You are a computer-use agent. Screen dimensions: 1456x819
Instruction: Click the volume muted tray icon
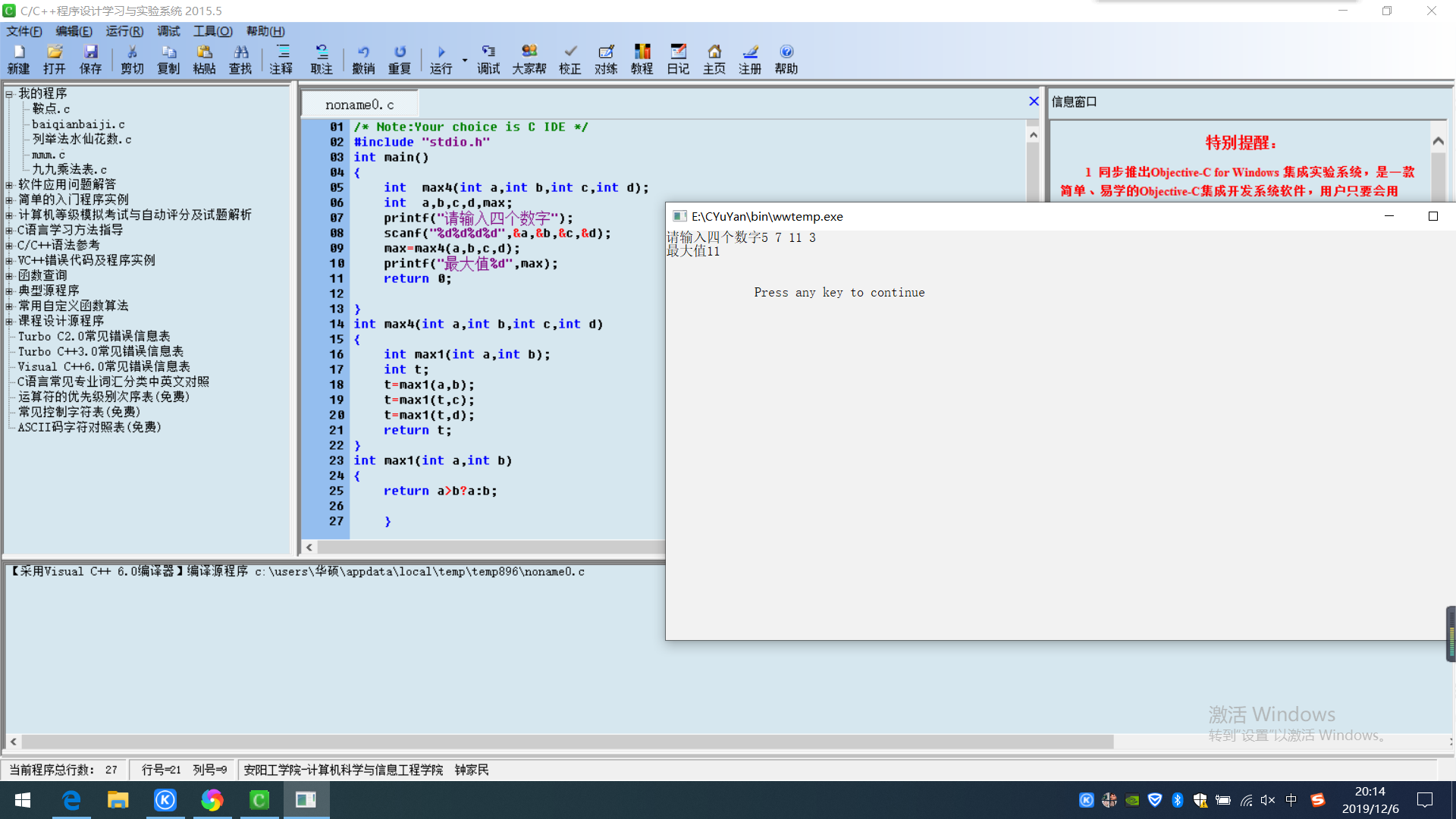(1268, 800)
